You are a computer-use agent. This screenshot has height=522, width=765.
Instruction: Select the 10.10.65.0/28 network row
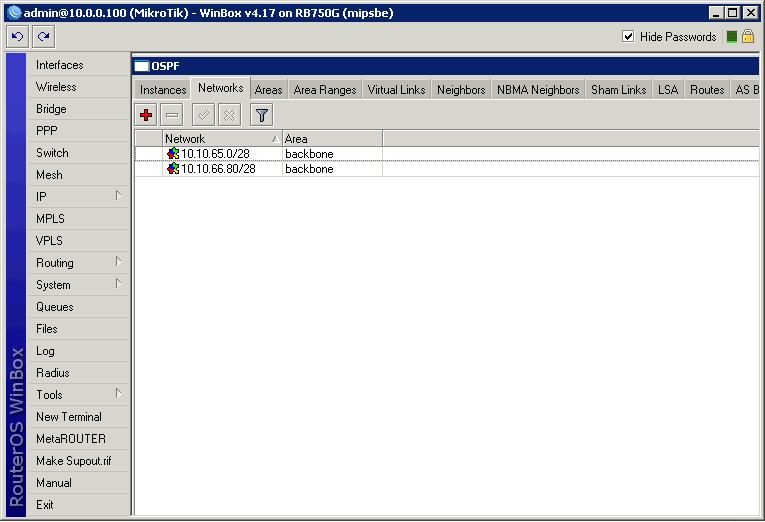[446, 154]
